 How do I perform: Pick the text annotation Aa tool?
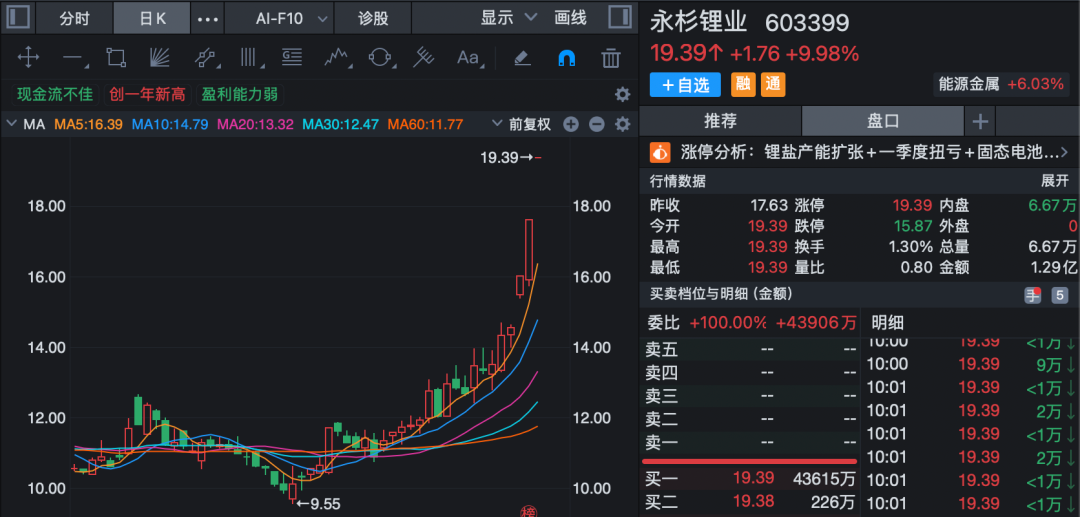[x=468, y=58]
